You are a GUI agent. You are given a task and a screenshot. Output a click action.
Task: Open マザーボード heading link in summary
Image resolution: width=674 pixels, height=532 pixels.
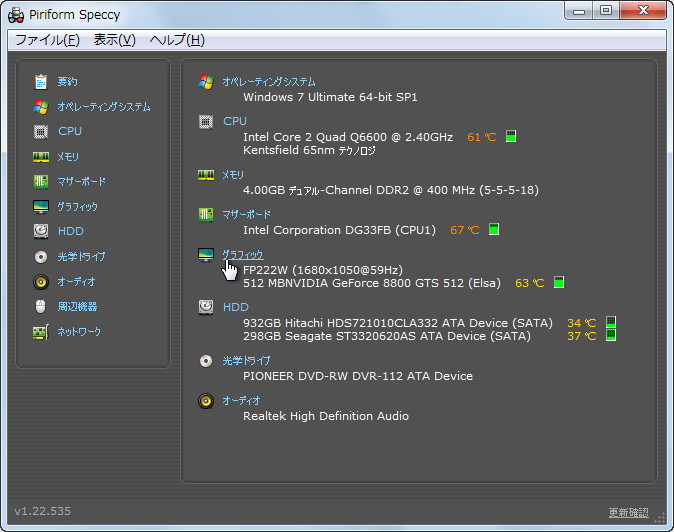coord(247,214)
